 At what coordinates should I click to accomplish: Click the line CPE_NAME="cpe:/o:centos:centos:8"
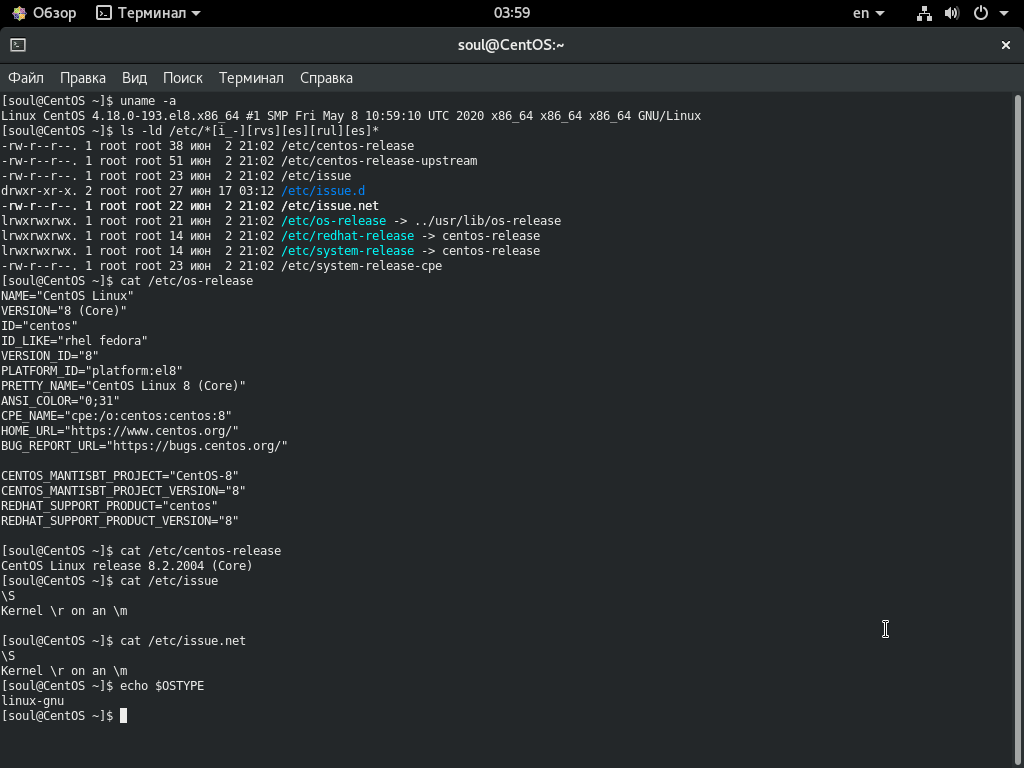pos(116,416)
